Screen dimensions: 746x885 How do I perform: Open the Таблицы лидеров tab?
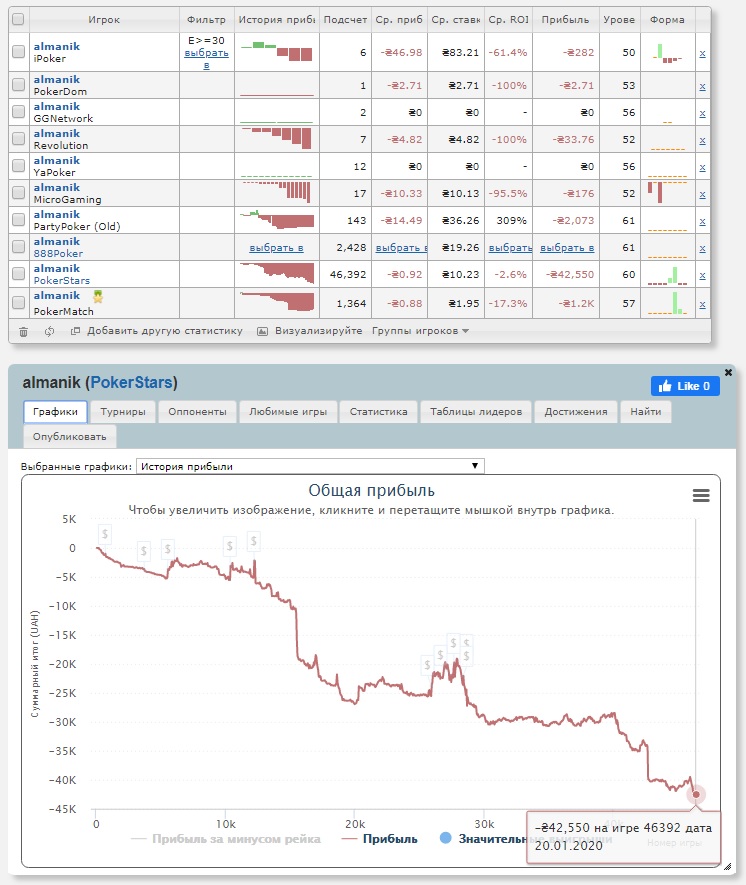pyautogui.click(x=476, y=411)
